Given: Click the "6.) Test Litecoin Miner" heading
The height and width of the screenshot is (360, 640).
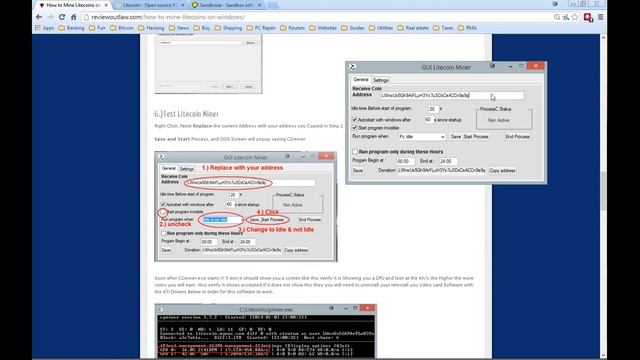Looking at the screenshot, I should pos(187,114).
